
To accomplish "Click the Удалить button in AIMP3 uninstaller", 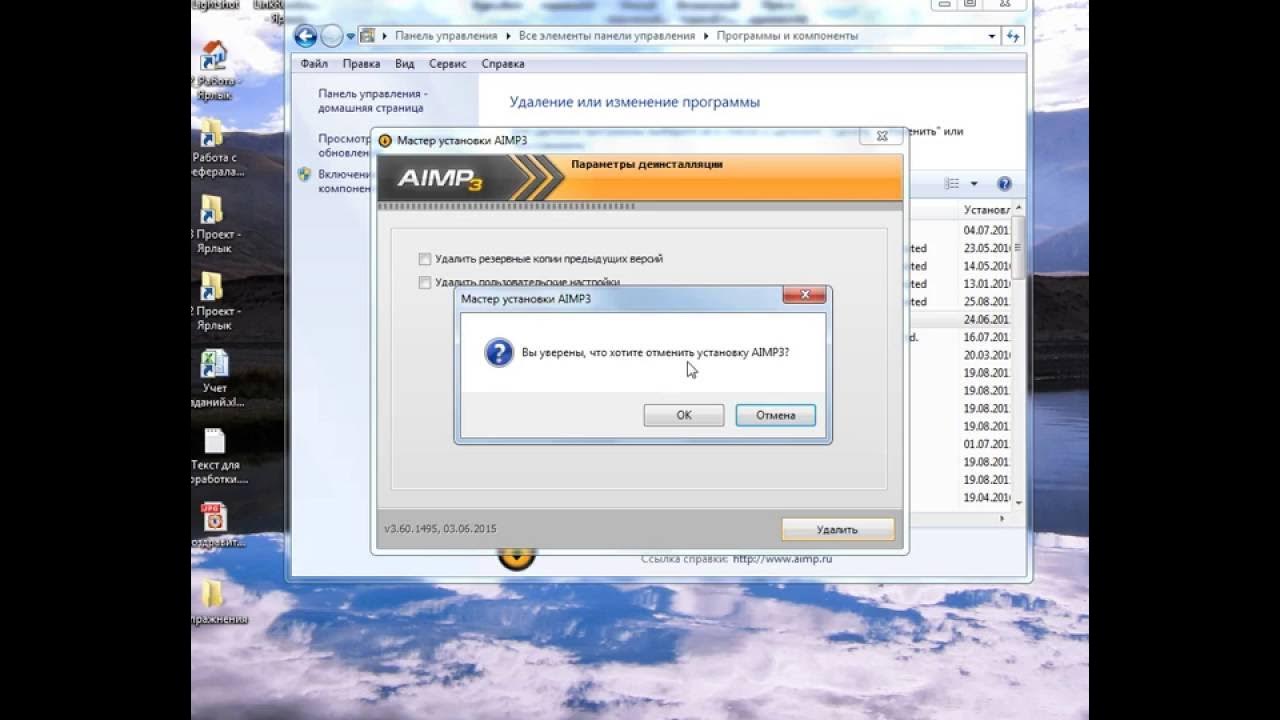I will click(837, 530).
